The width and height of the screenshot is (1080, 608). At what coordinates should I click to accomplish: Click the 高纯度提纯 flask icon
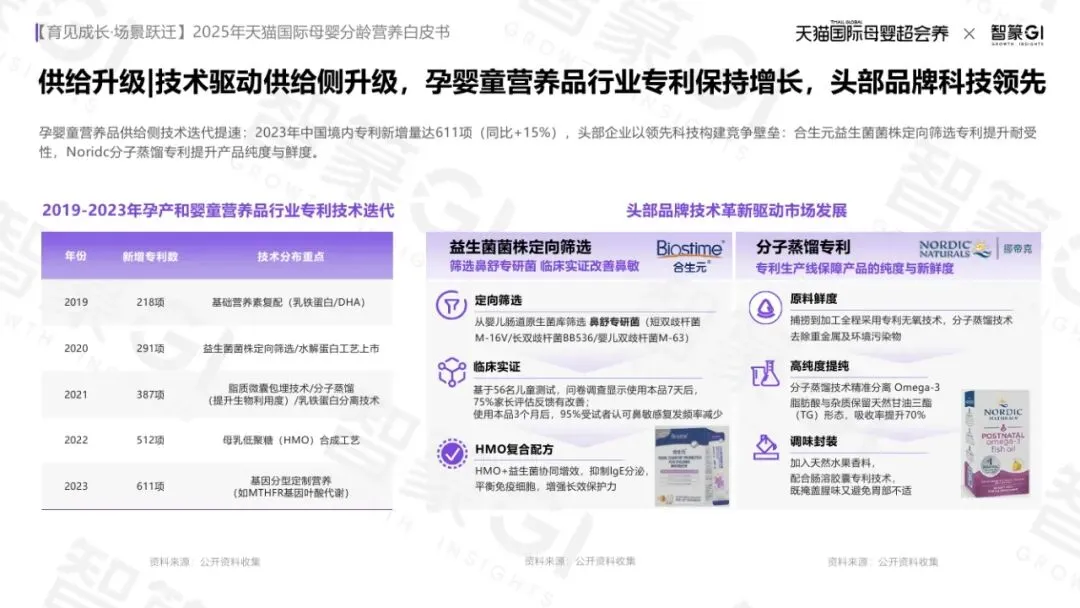(x=765, y=374)
